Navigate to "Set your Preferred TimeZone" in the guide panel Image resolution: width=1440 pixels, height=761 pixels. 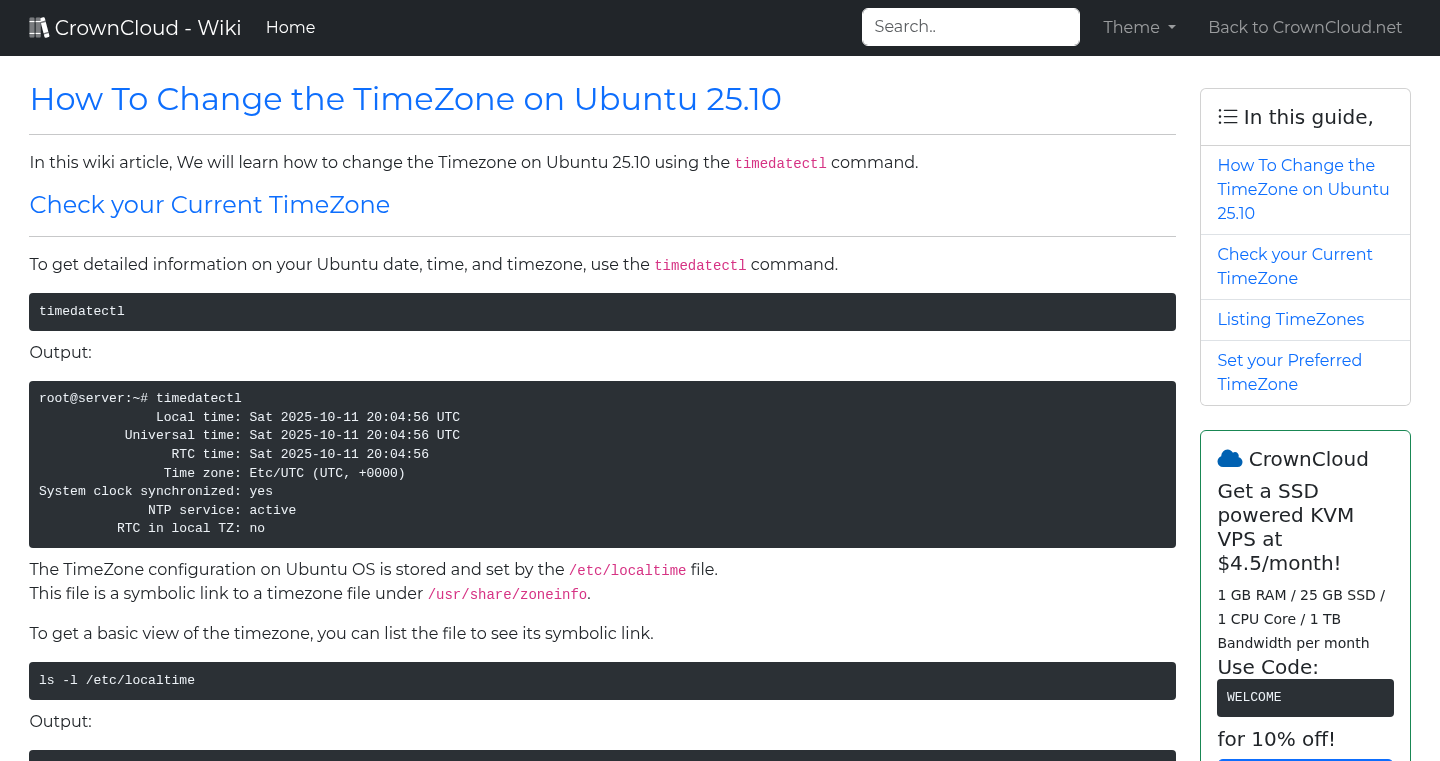(x=1289, y=372)
